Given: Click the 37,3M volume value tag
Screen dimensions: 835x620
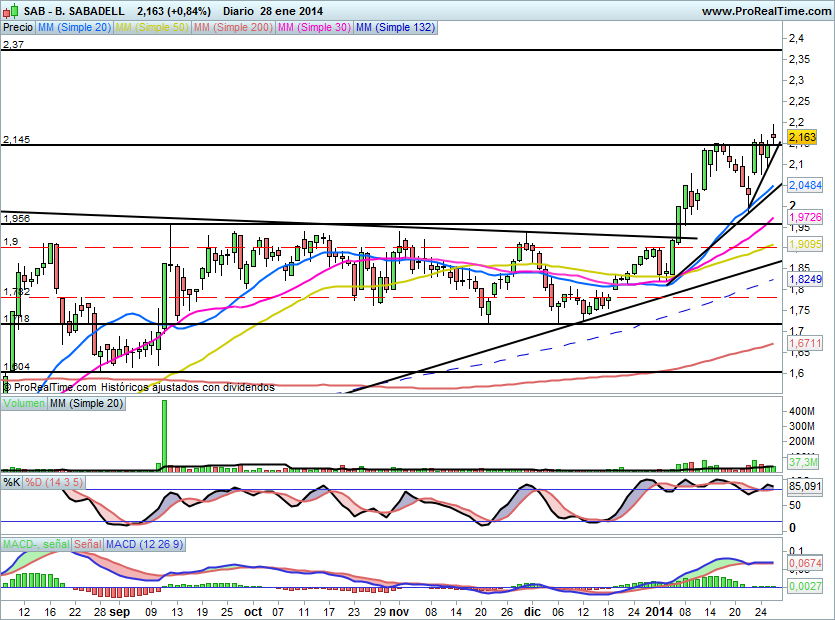Looking at the screenshot, I should tap(803, 461).
